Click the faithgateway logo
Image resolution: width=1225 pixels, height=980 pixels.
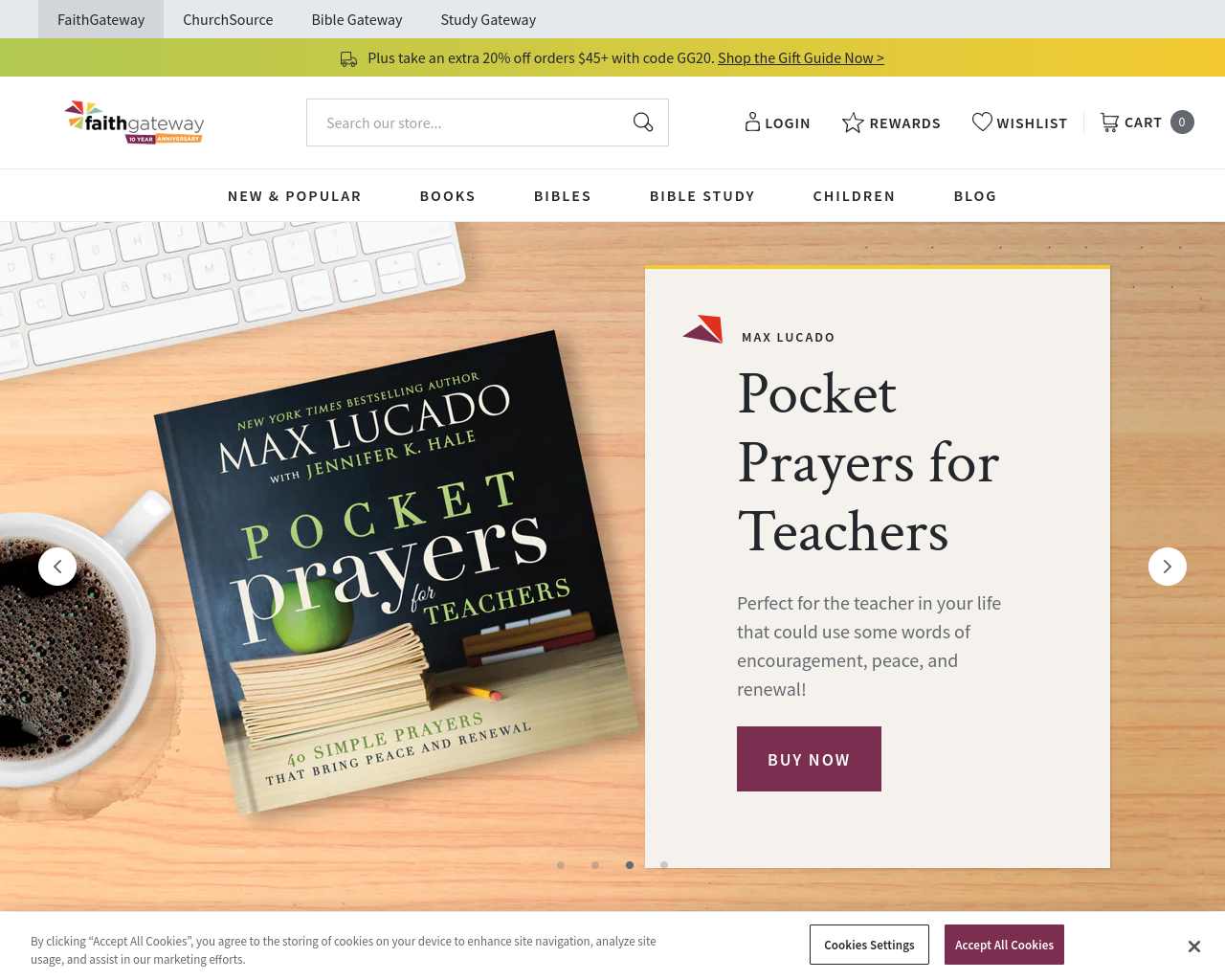pos(134,122)
